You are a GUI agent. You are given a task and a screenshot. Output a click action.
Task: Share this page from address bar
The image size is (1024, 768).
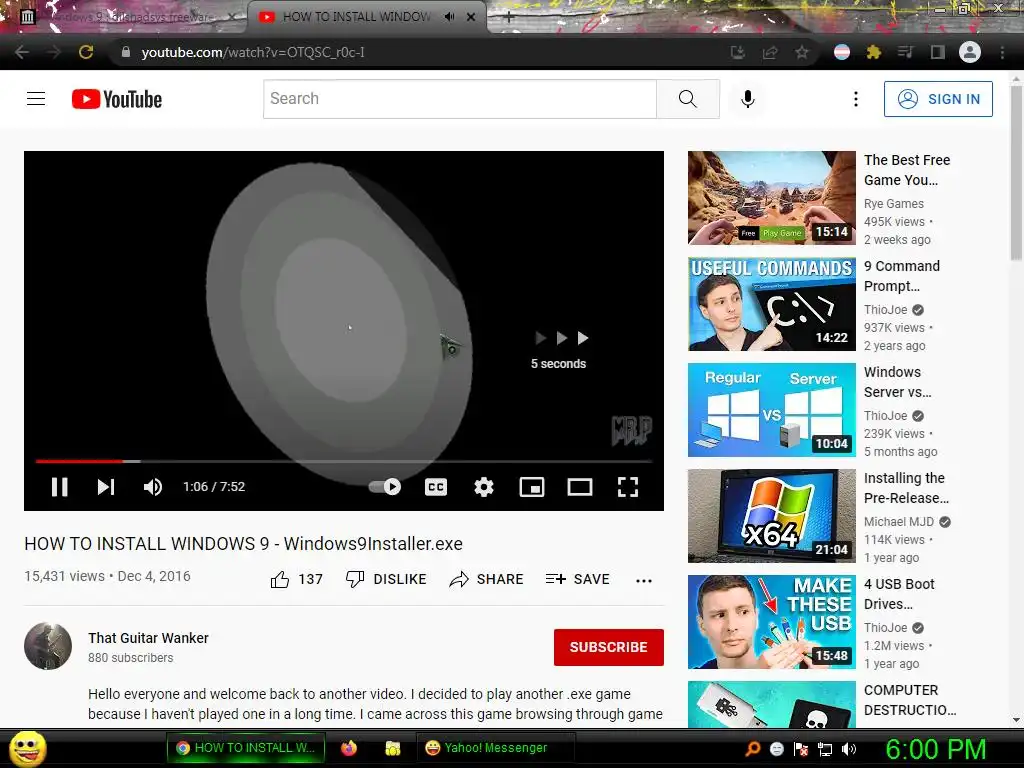point(770,52)
